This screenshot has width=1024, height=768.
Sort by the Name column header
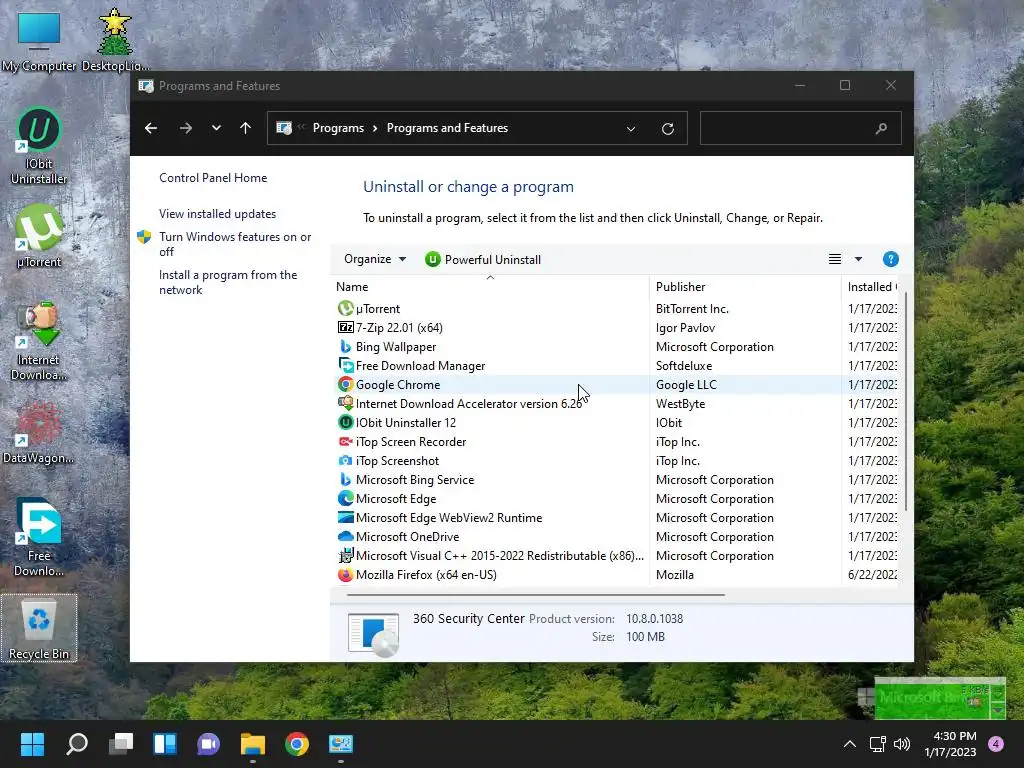[490, 287]
